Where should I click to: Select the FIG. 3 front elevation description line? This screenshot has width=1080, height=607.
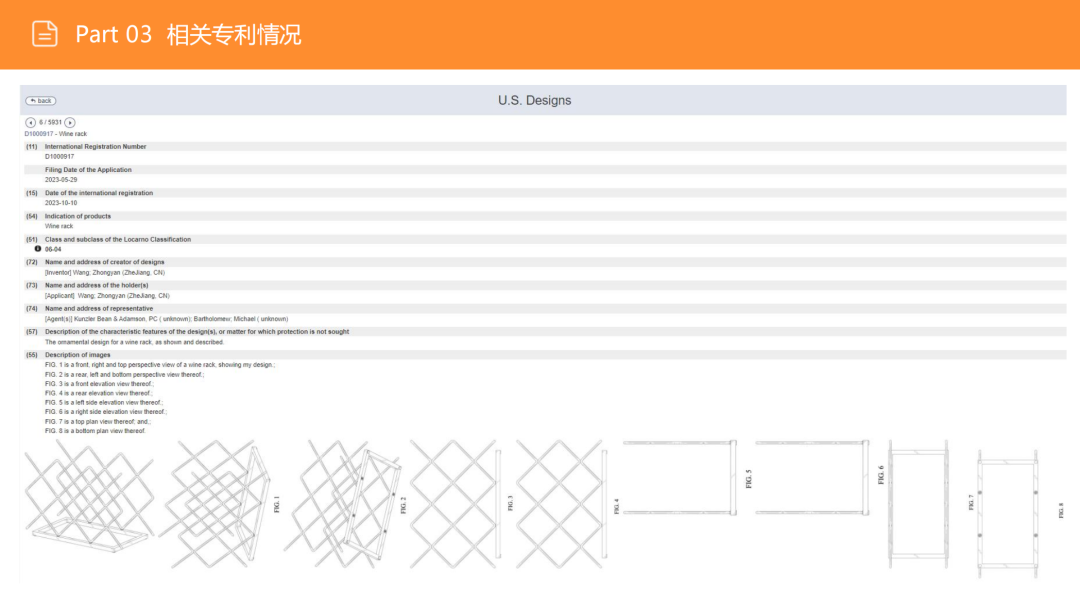99,384
